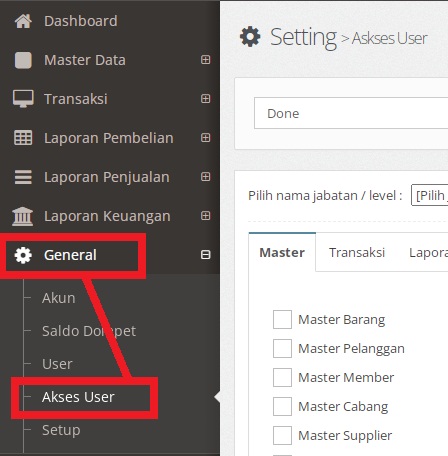This screenshot has height=456, width=448.
Task: Collapse the General menu minus button
Action: (206, 255)
